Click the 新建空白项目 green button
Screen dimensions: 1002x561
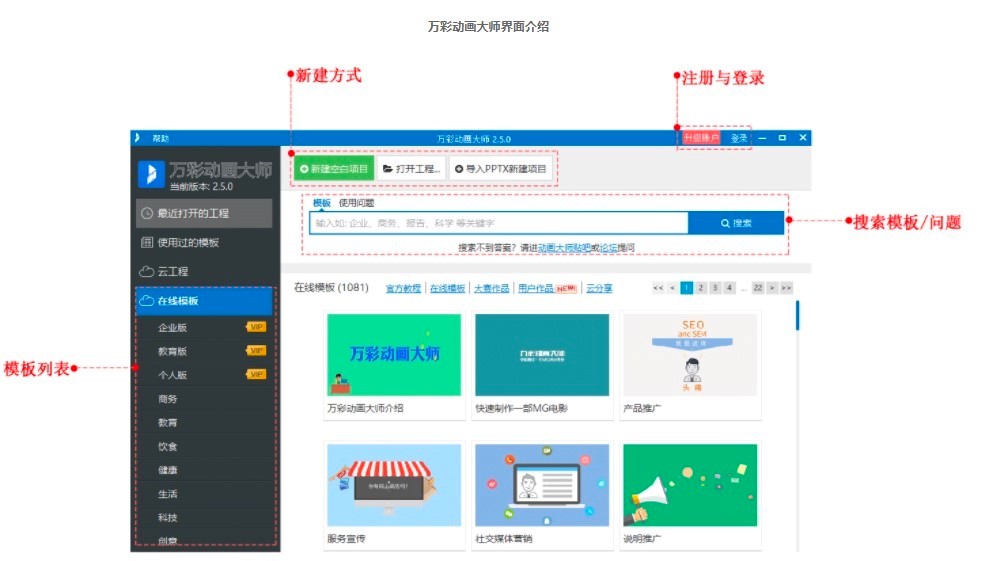(x=334, y=169)
